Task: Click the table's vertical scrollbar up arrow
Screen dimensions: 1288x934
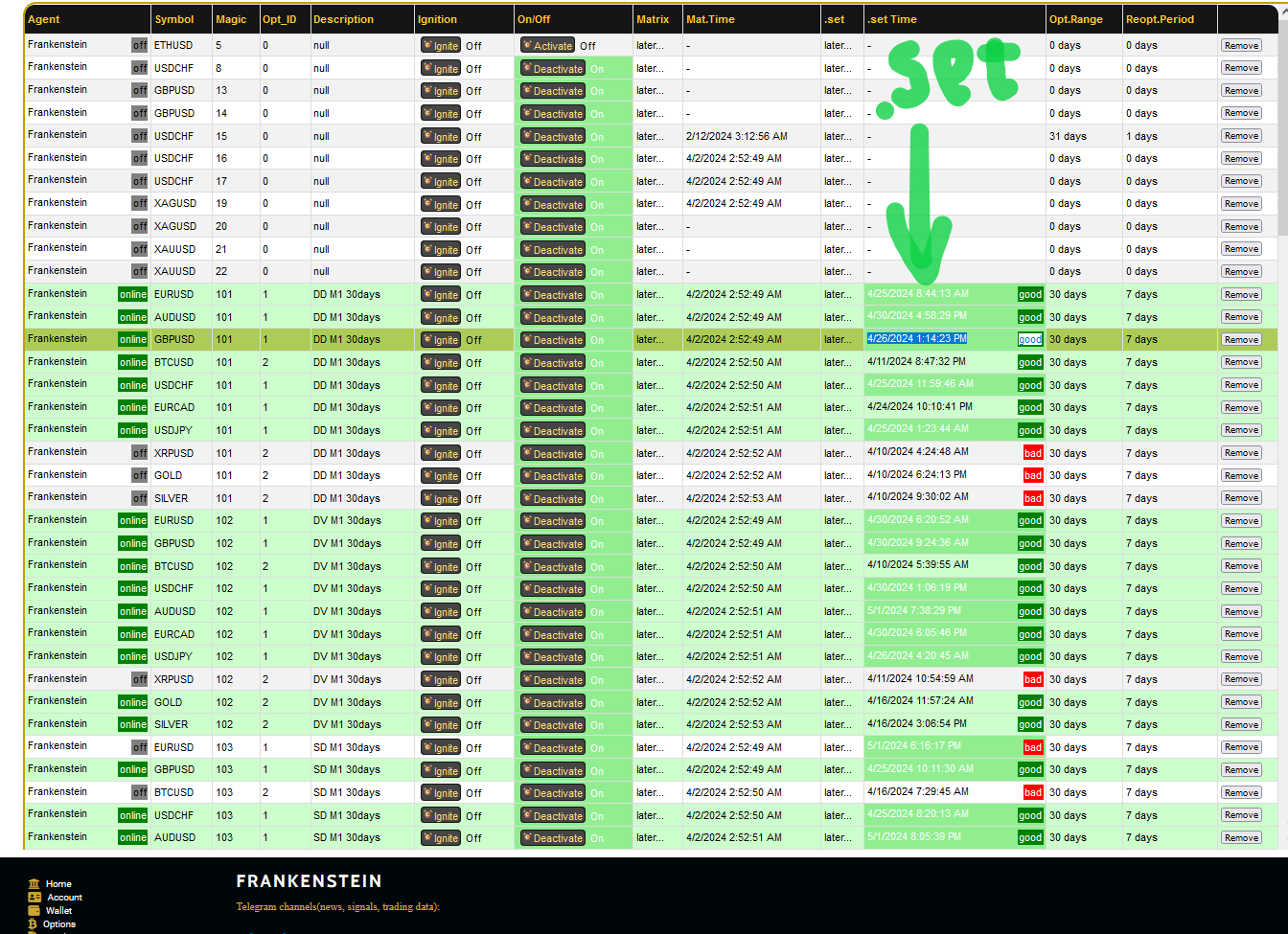Action: click(1282, 11)
